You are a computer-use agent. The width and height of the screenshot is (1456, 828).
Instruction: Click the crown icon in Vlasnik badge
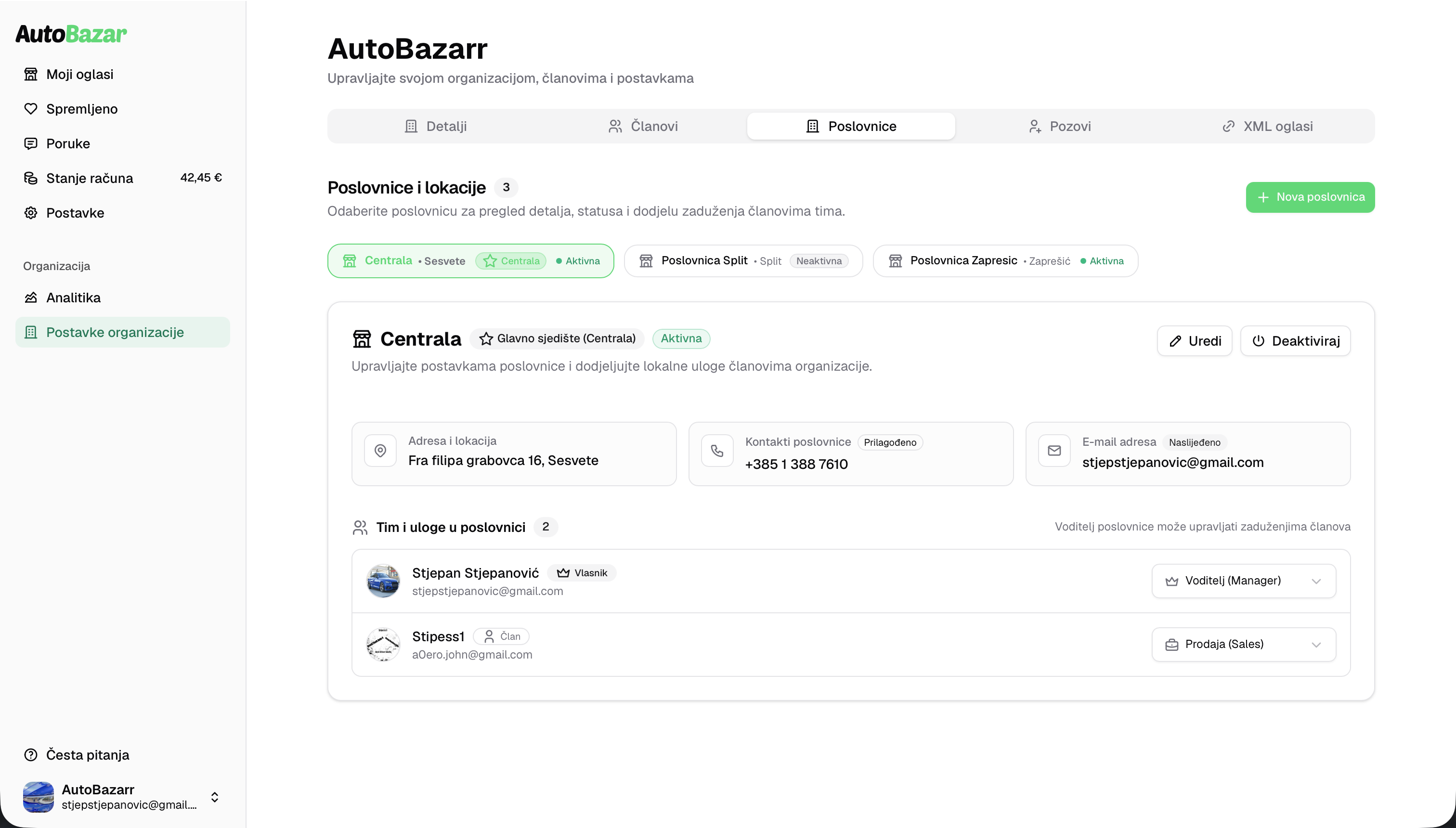[x=563, y=573]
